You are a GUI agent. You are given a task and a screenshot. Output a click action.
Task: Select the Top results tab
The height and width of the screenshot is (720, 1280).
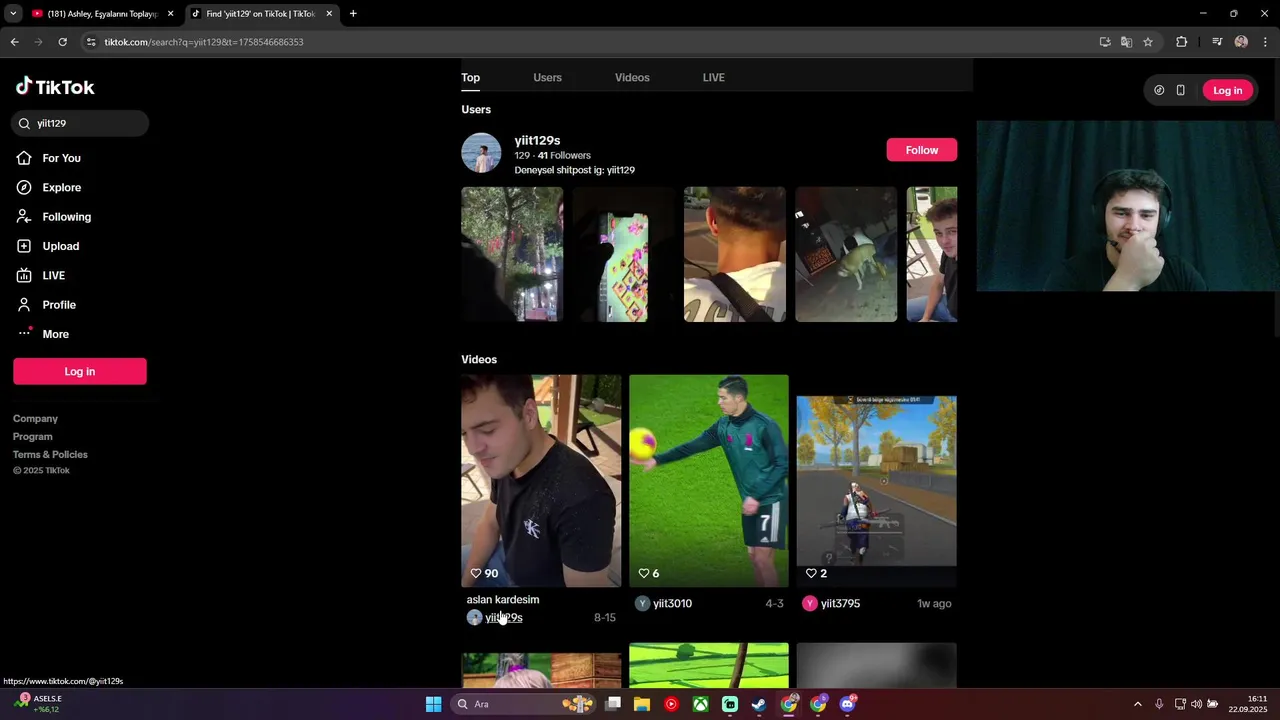(470, 78)
